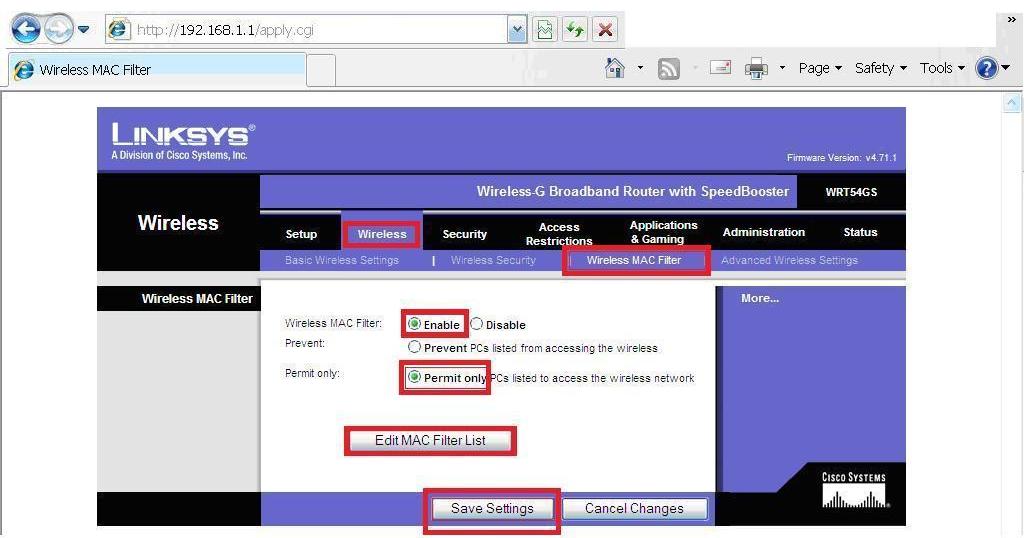Open the Wireless main tab
The height and width of the screenshot is (538, 1024).
pos(382,234)
